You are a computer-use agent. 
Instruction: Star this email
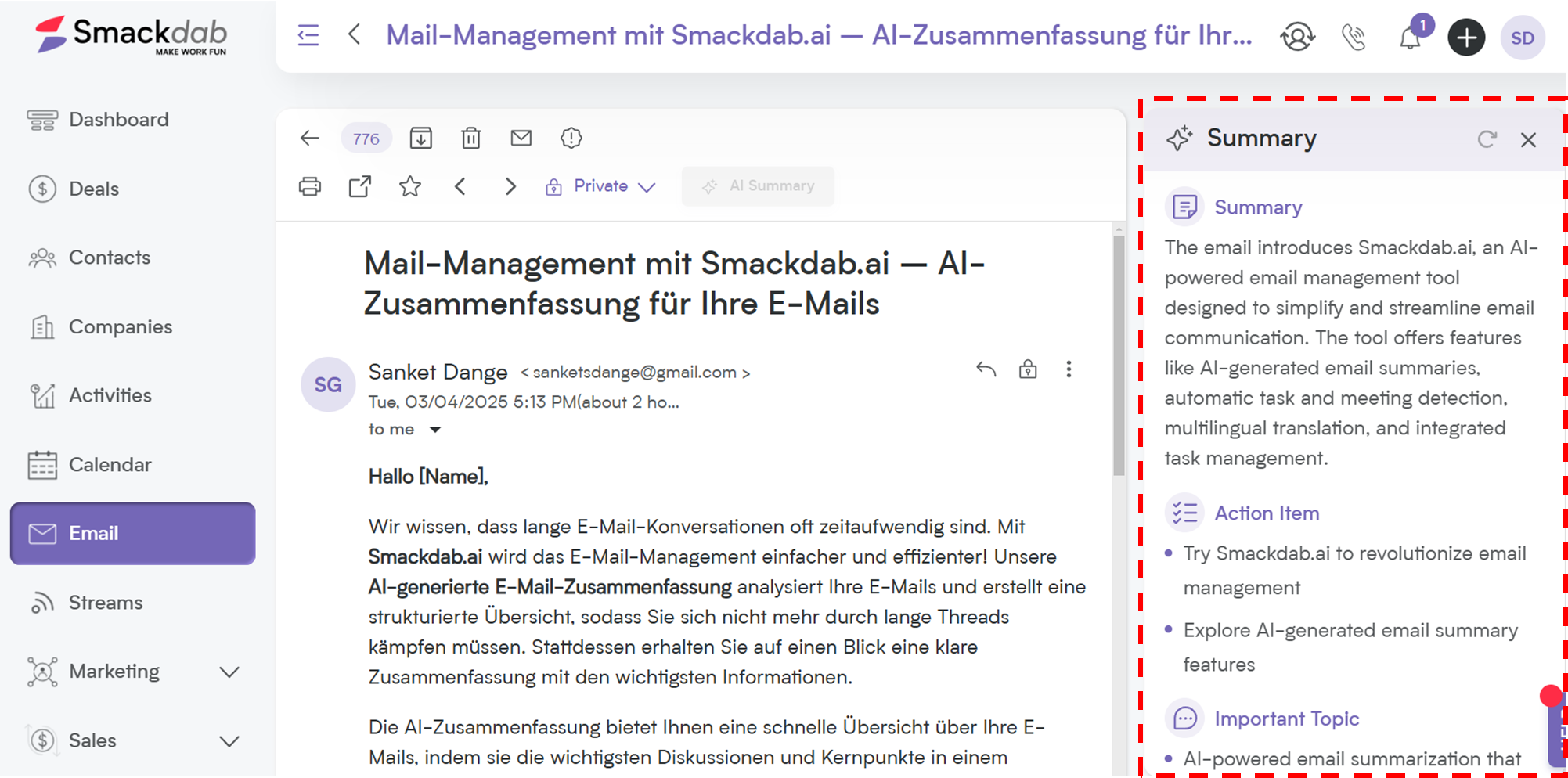(x=410, y=186)
